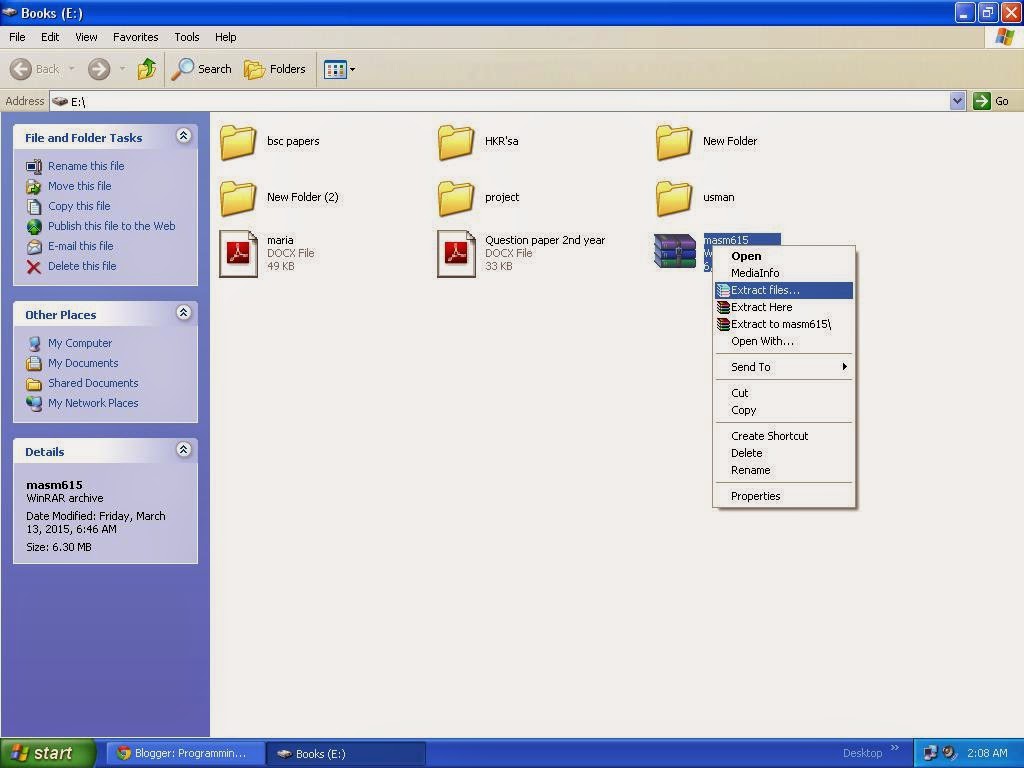Open the Address bar dropdown list
This screenshot has height=768, width=1024.
click(957, 101)
